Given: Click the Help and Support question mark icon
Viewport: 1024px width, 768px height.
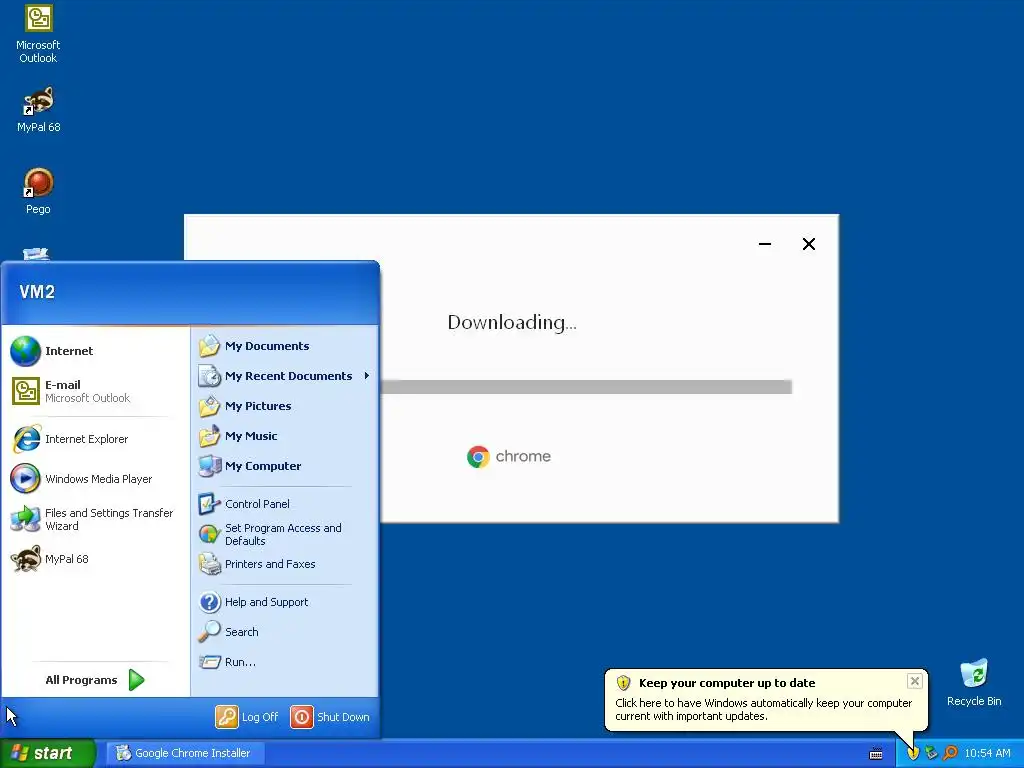Looking at the screenshot, I should pyautogui.click(x=210, y=602).
